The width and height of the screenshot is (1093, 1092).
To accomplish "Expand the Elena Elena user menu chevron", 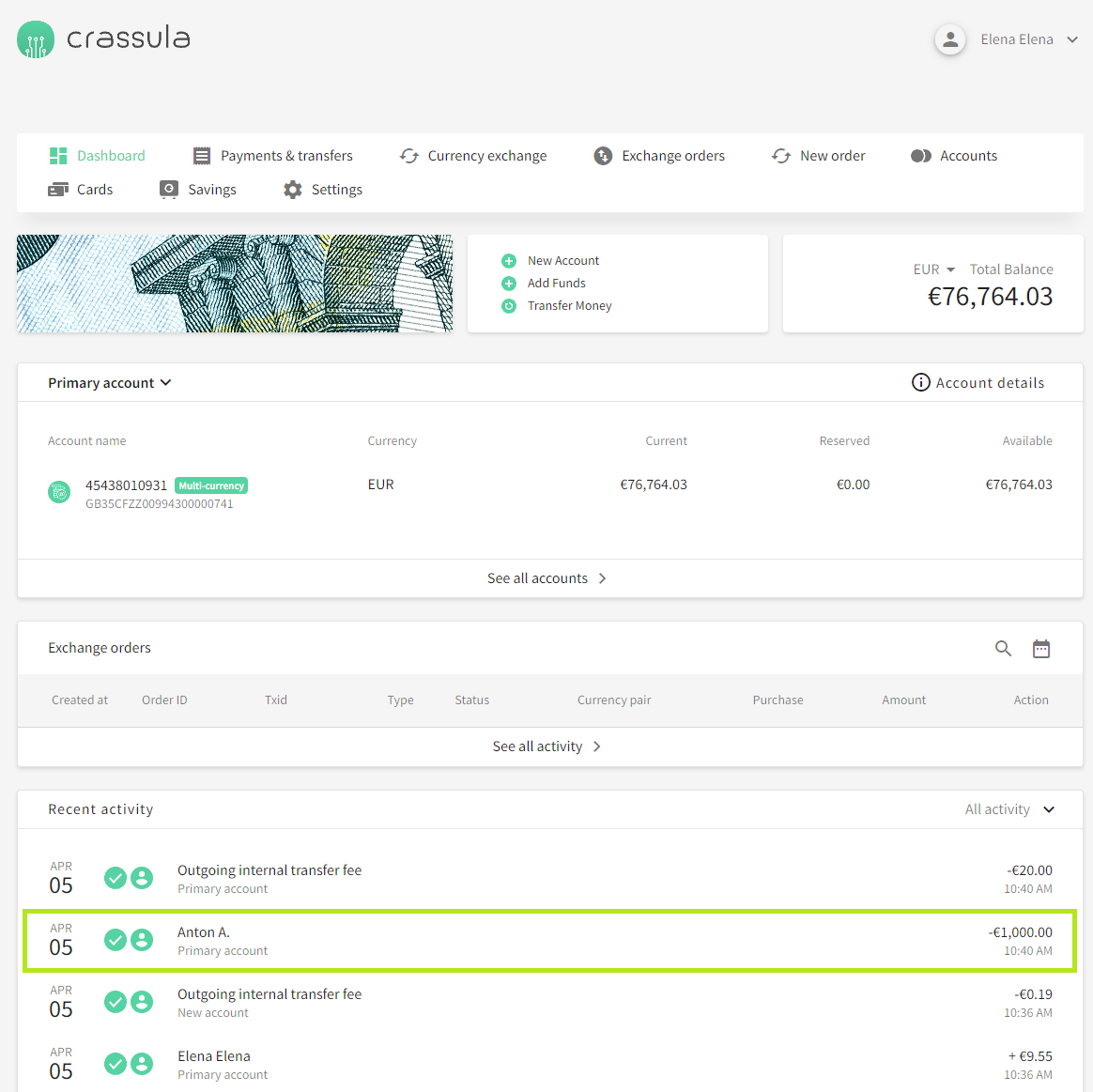I will click(x=1072, y=39).
